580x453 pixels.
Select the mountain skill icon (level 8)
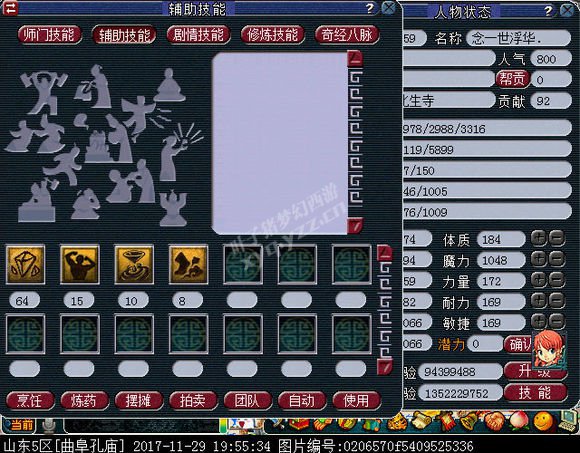pyautogui.click(x=188, y=264)
